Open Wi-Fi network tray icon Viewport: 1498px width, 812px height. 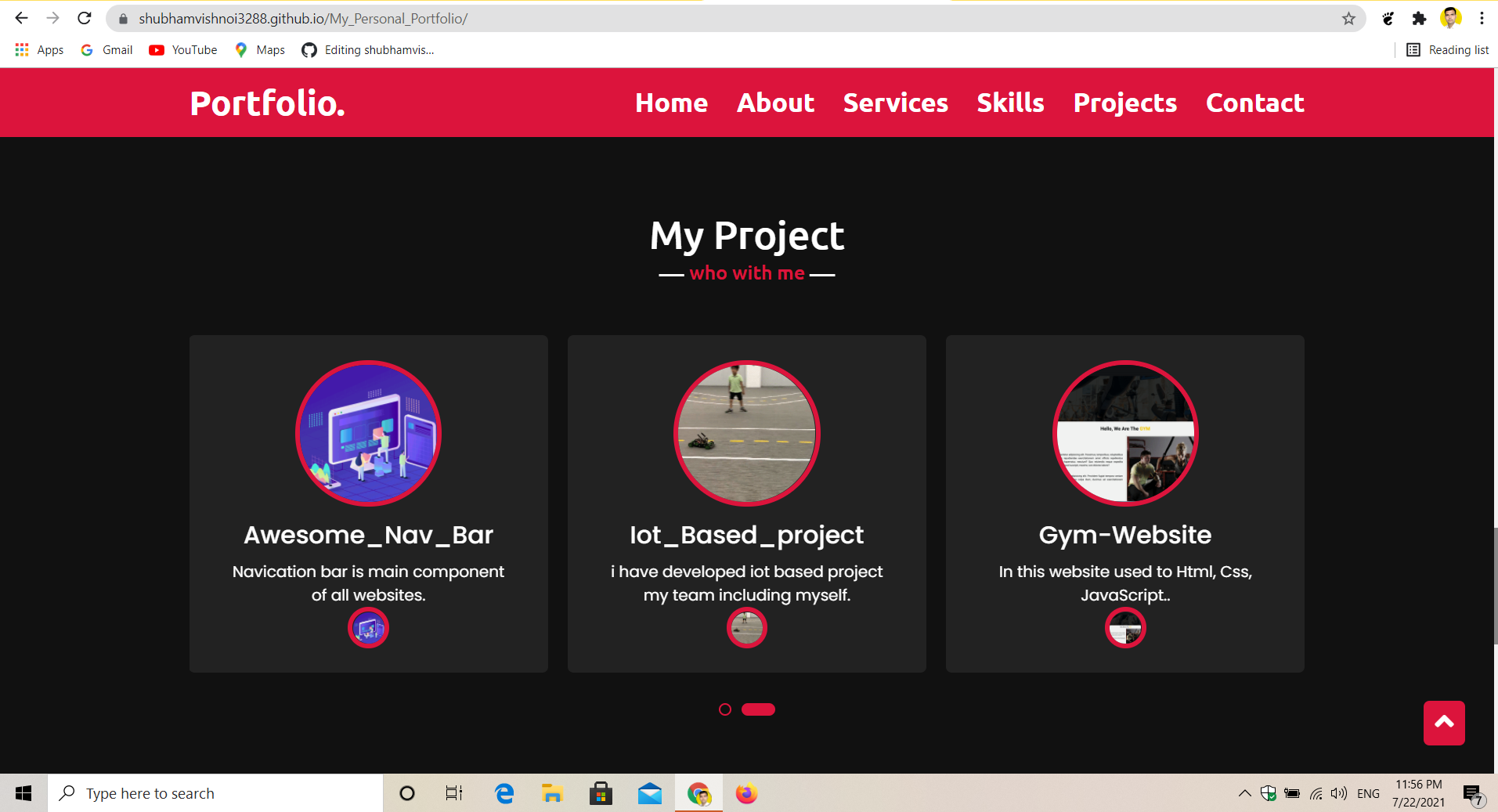(1316, 793)
